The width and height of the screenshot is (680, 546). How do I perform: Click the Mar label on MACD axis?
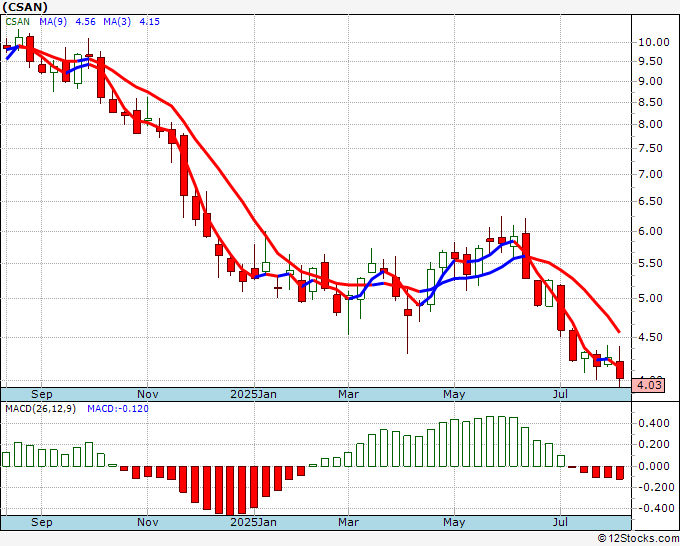(x=348, y=522)
